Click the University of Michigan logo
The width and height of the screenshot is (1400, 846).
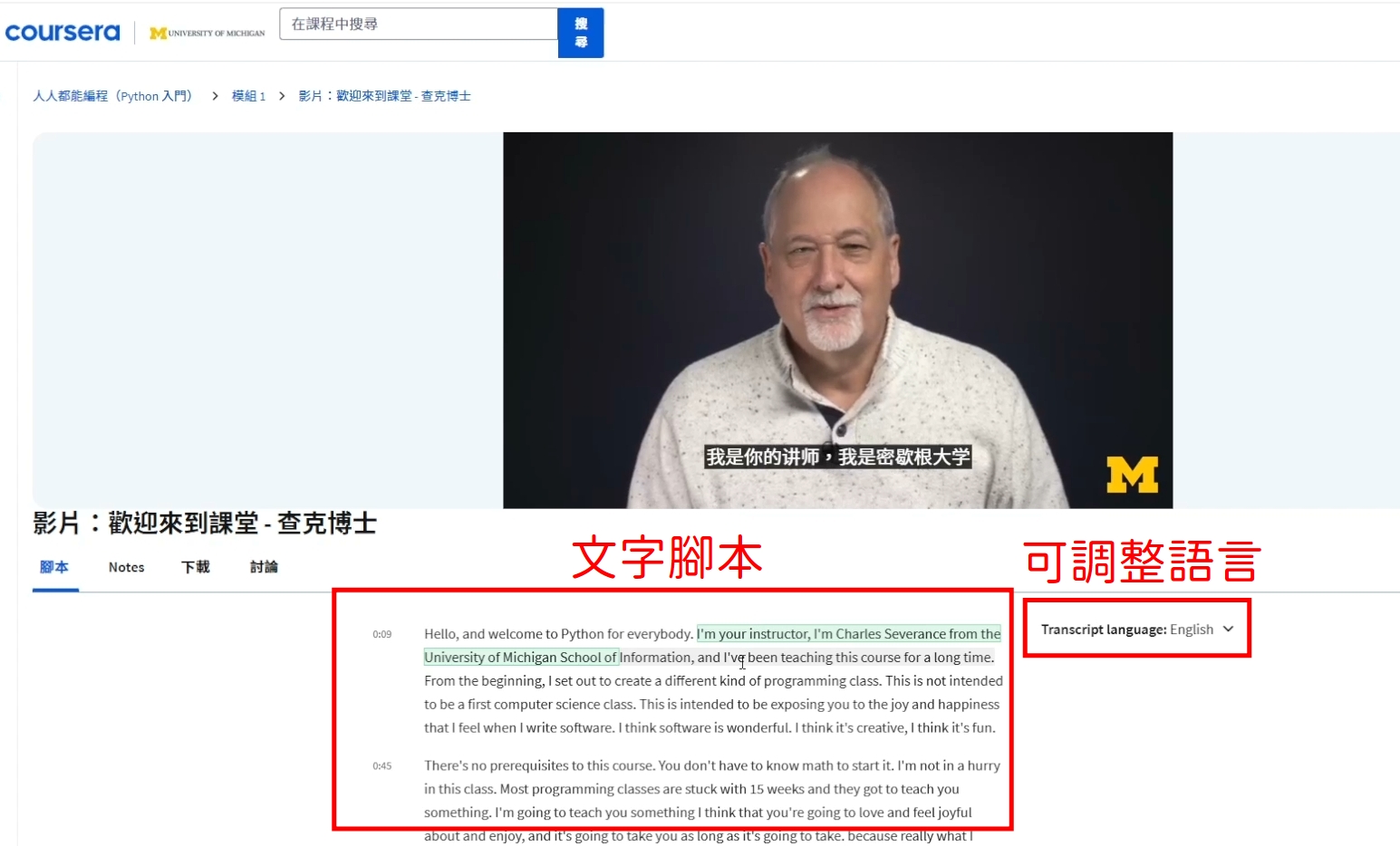(x=208, y=34)
